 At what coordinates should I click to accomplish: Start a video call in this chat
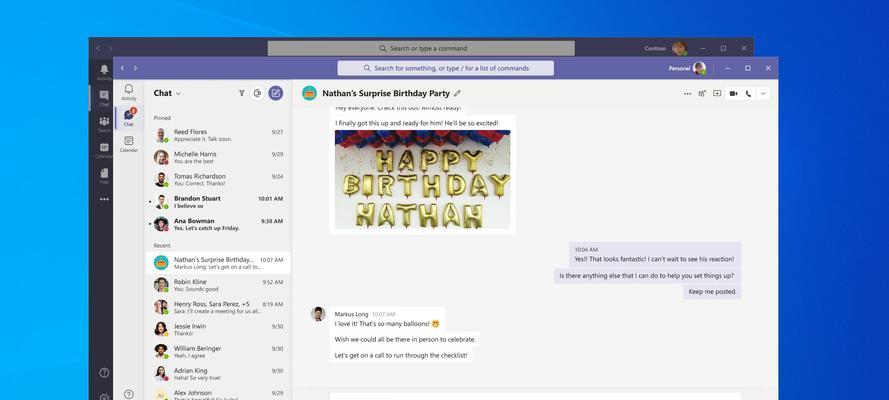coord(733,93)
